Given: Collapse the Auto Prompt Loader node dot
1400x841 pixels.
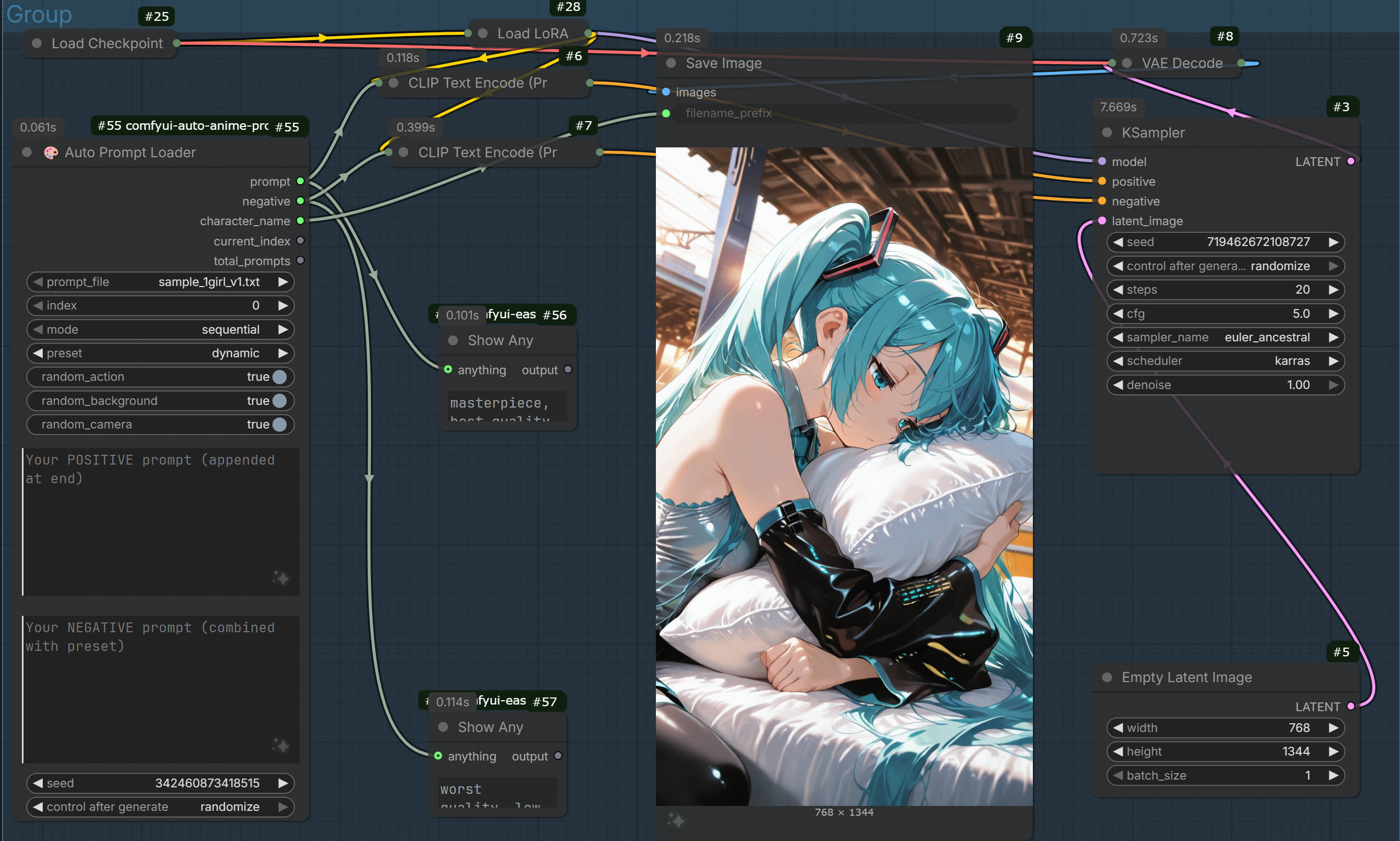Looking at the screenshot, I should [x=27, y=152].
